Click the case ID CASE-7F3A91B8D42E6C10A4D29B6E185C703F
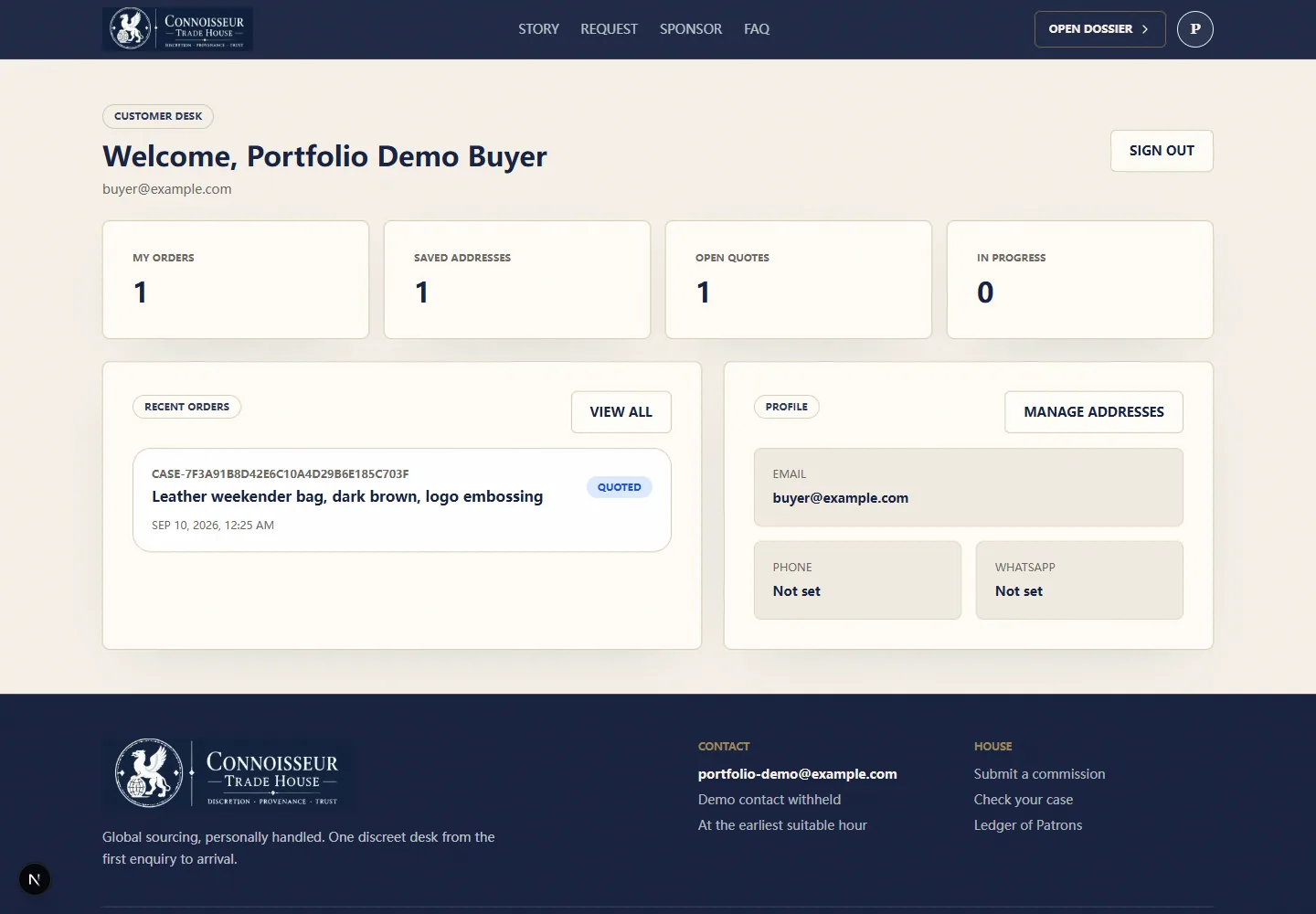 pos(281,474)
